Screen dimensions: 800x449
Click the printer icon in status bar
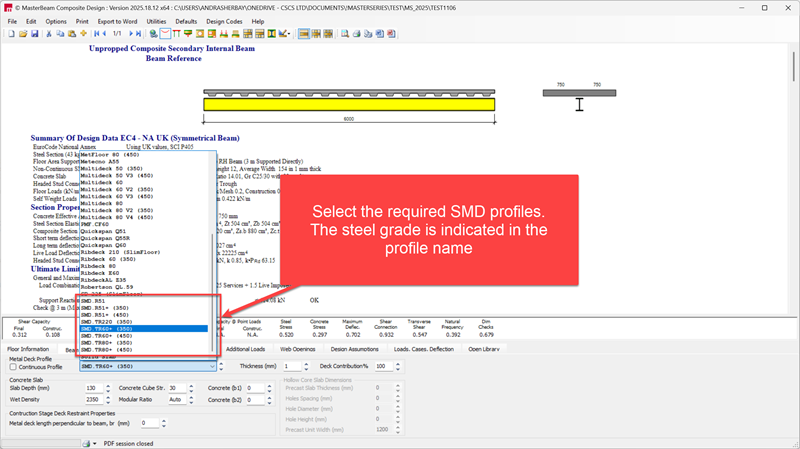[86, 443]
